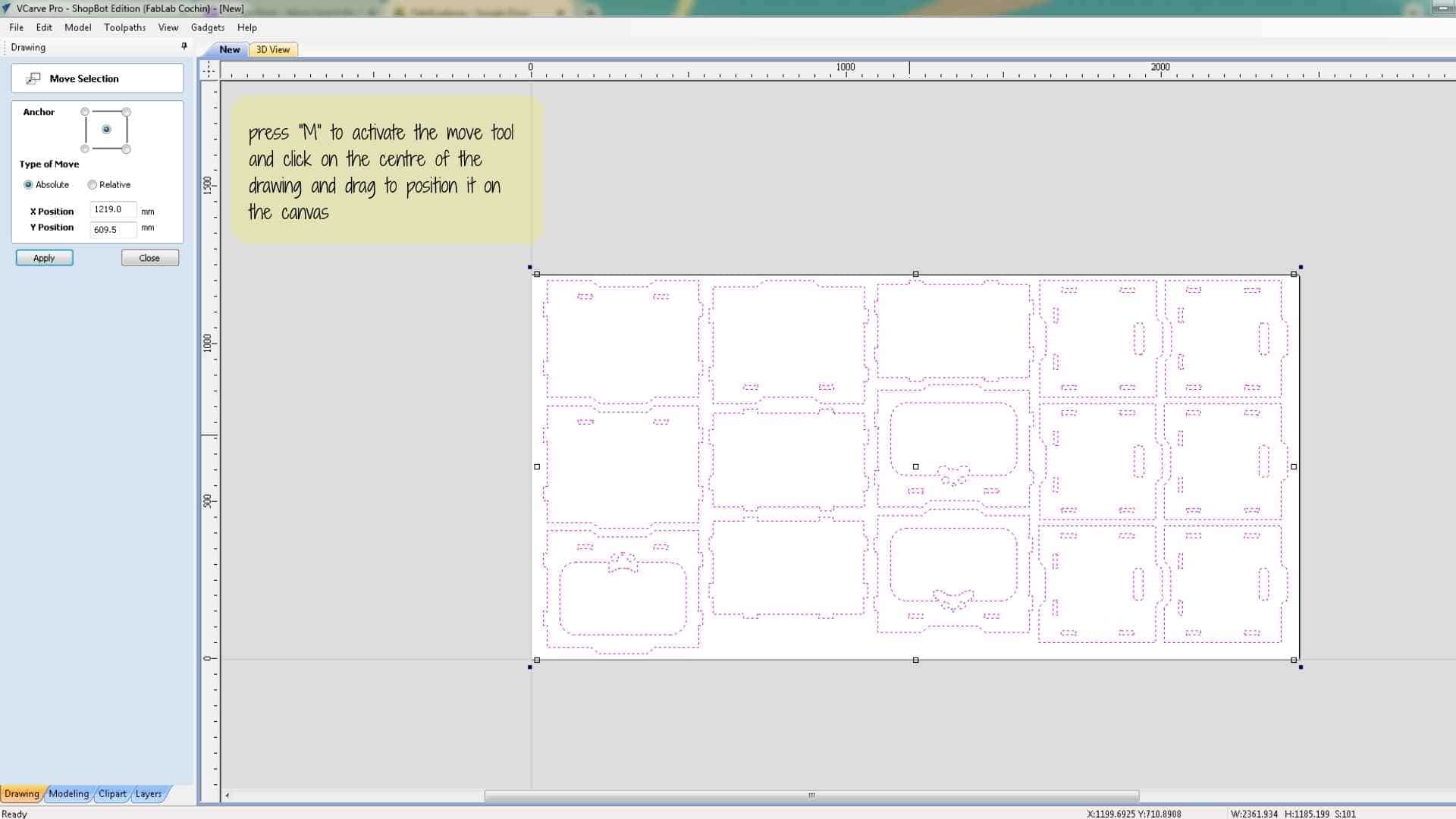Switch to the Layers tab
The width and height of the screenshot is (1456, 819).
(148, 793)
